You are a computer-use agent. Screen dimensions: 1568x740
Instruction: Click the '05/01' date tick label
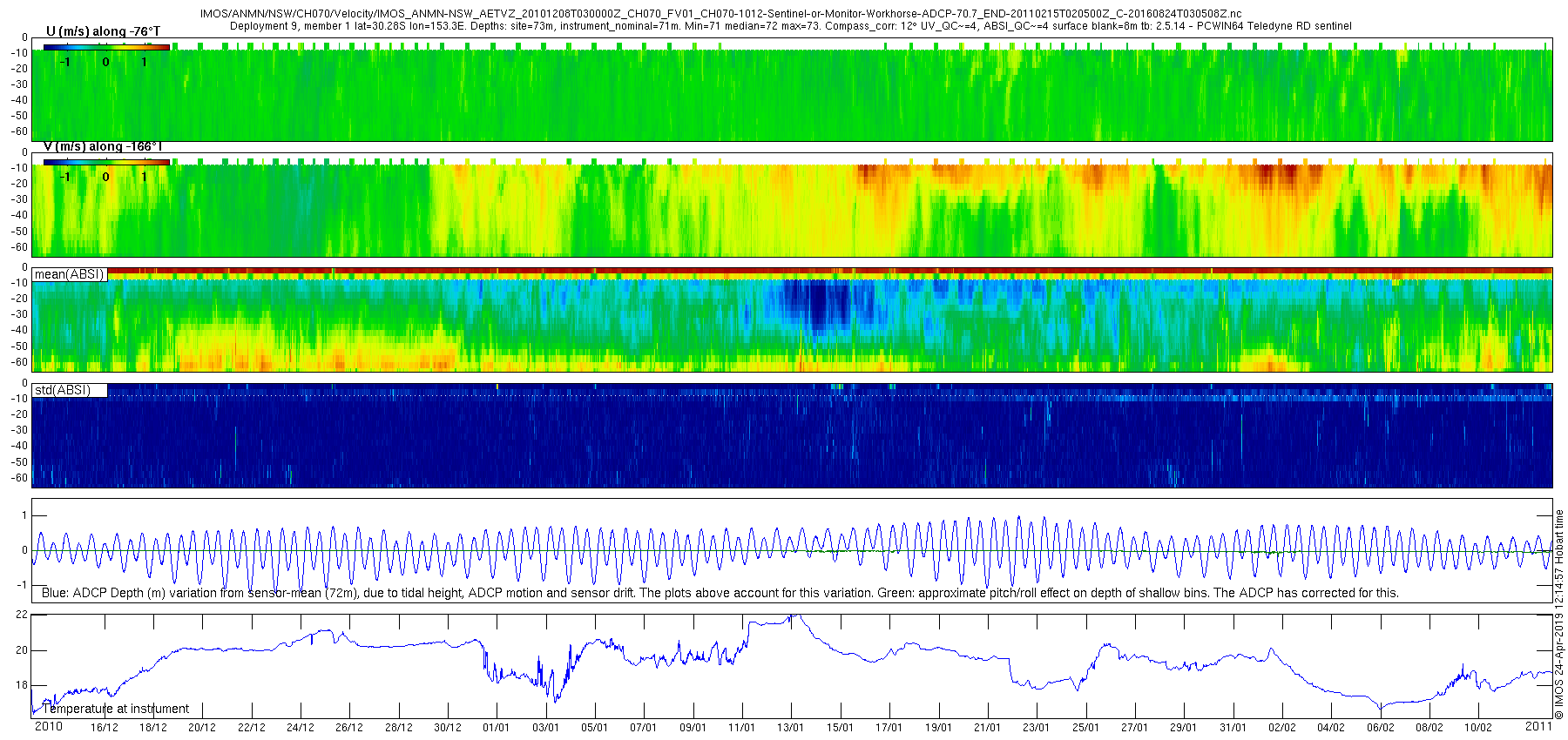coord(595,728)
